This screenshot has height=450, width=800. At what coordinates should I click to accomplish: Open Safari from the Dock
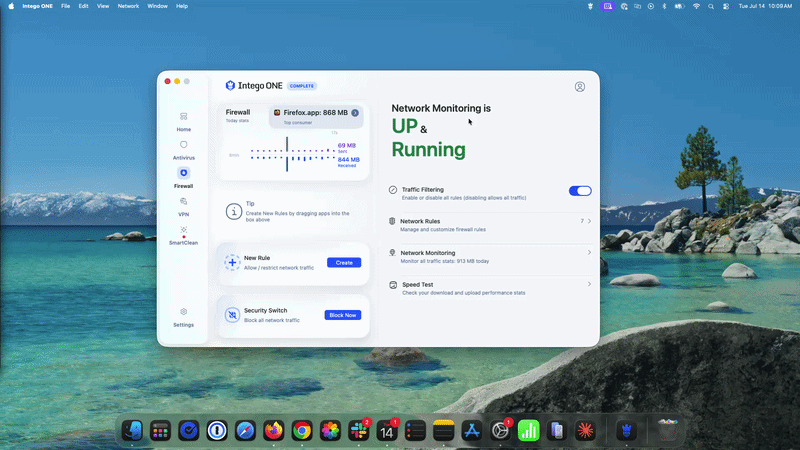coord(245,431)
